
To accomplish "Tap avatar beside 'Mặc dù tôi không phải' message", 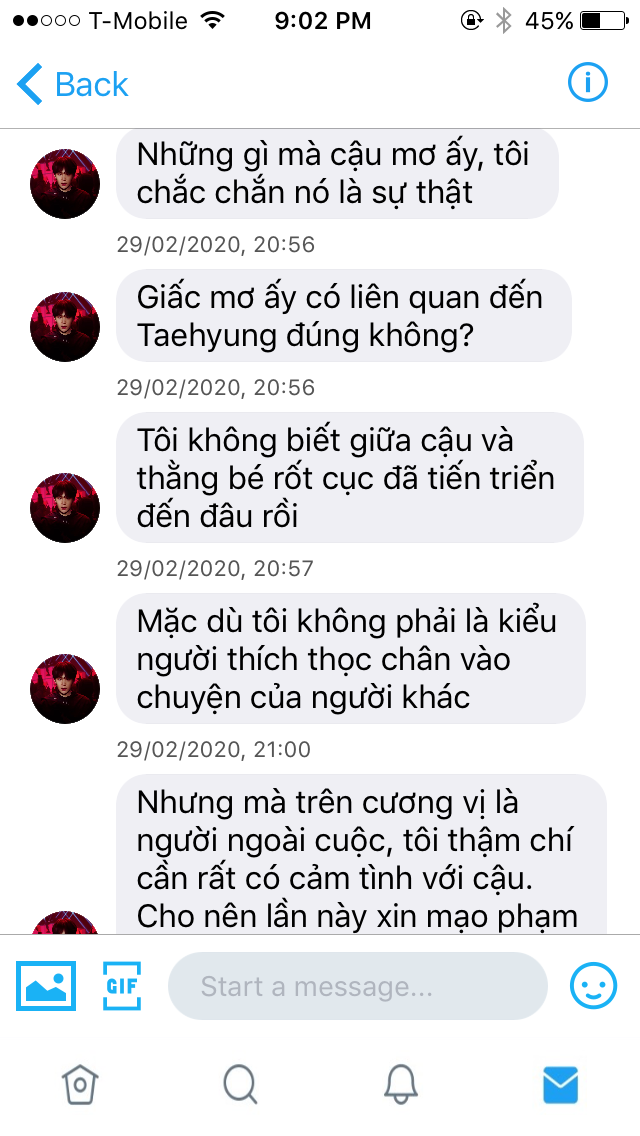I will coord(65,689).
